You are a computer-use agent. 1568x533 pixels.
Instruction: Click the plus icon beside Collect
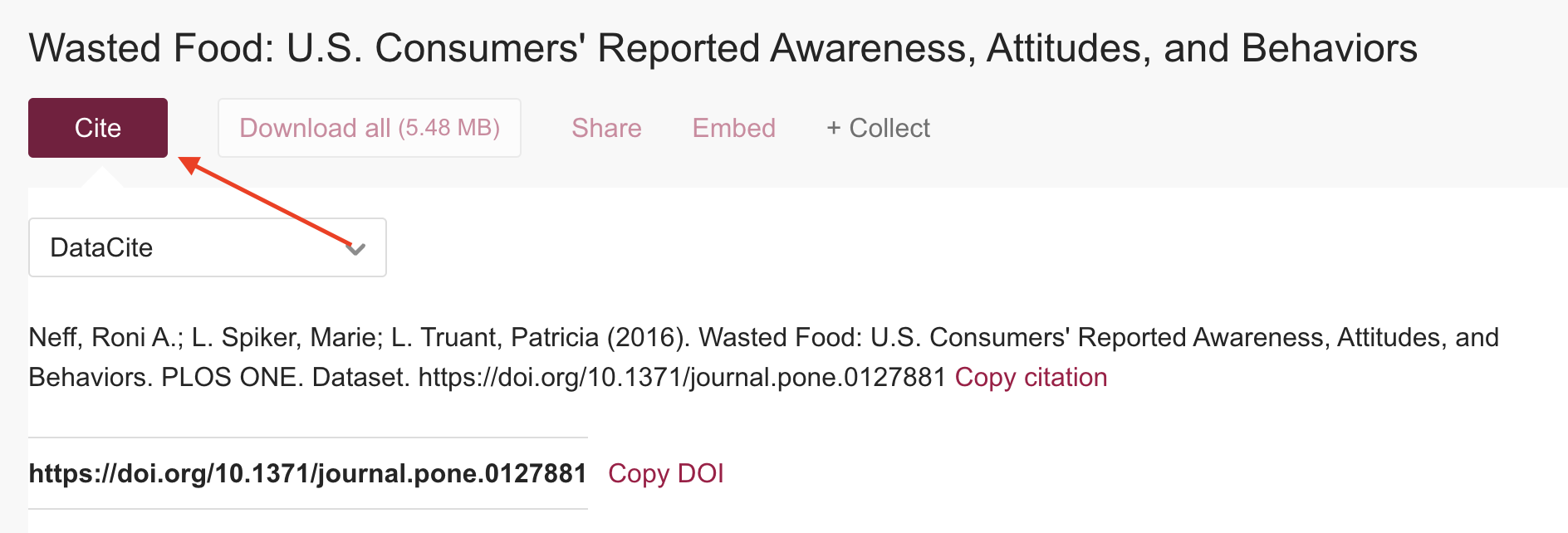(834, 128)
